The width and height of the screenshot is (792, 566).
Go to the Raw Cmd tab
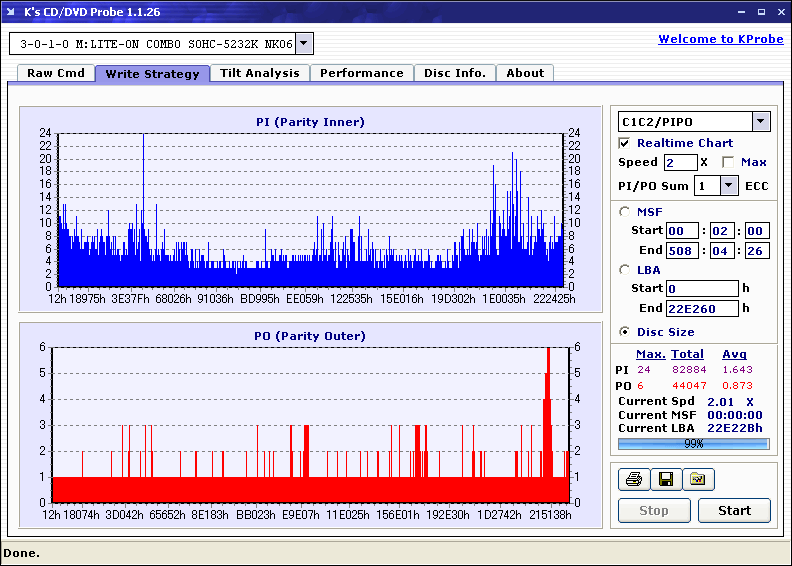click(56, 73)
